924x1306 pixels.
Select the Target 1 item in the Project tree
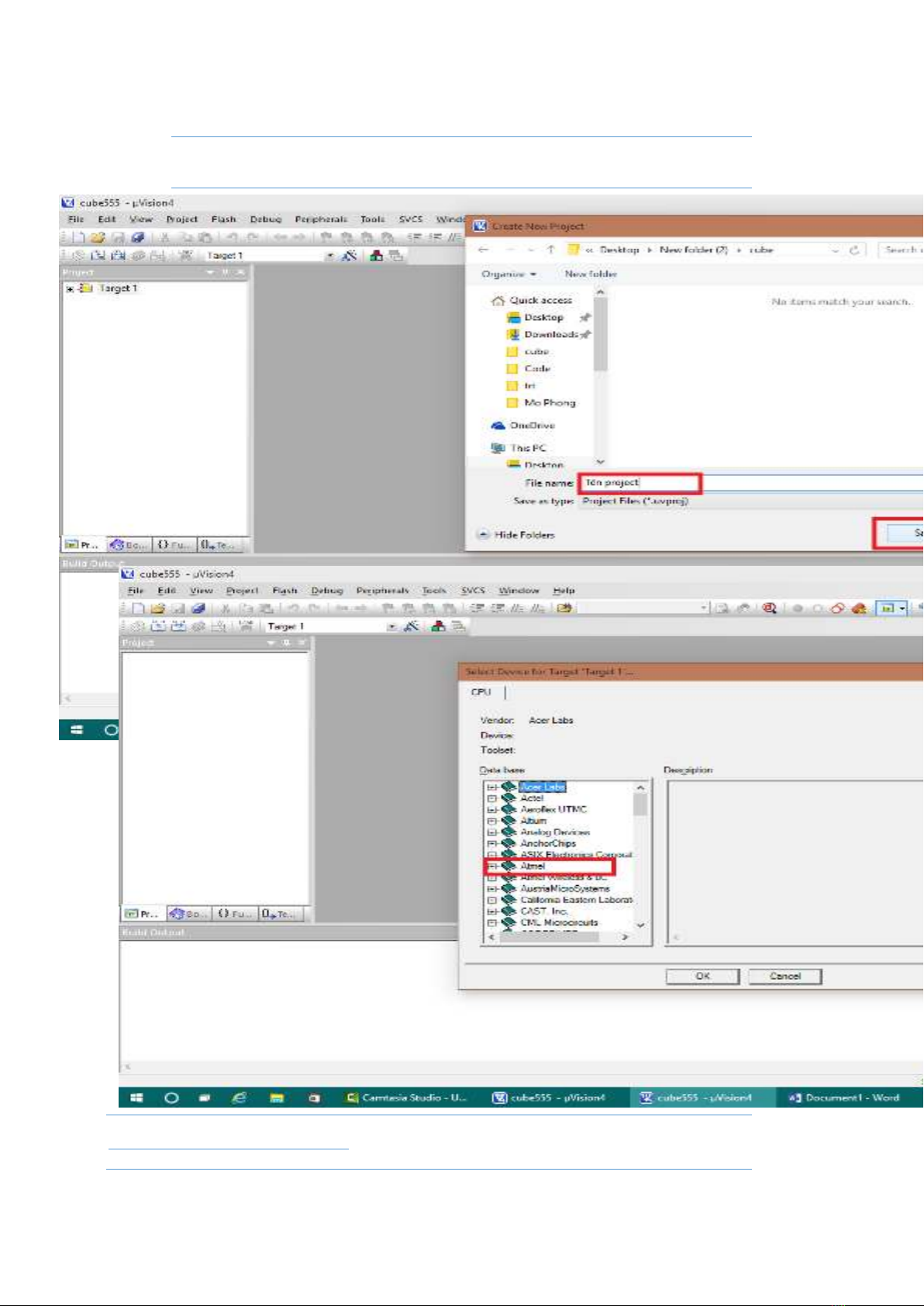(x=118, y=288)
